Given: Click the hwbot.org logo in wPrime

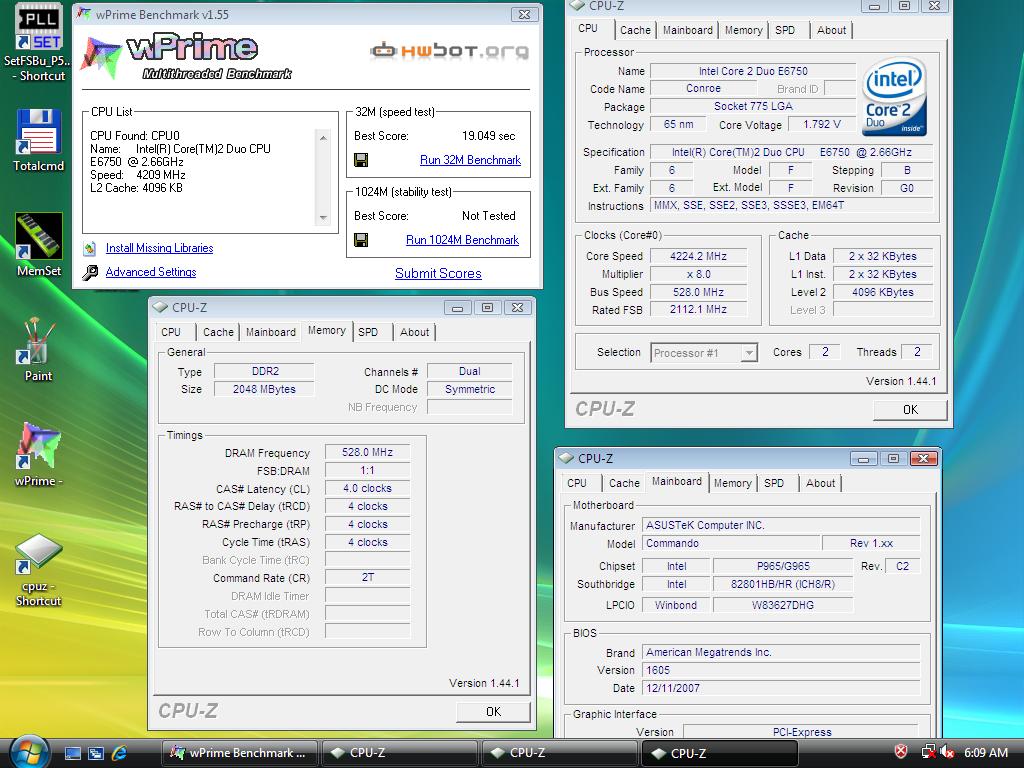Looking at the screenshot, I should click(449, 50).
